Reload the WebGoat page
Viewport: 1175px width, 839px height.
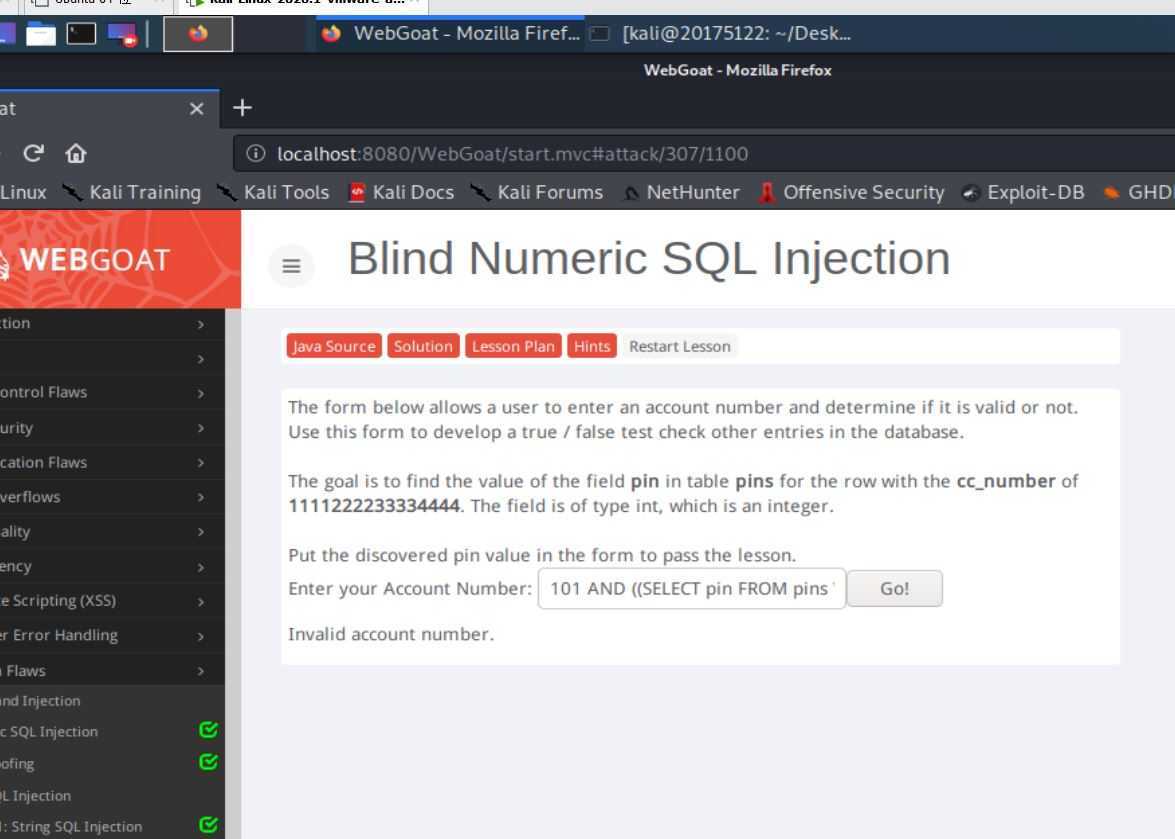point(34,153)
